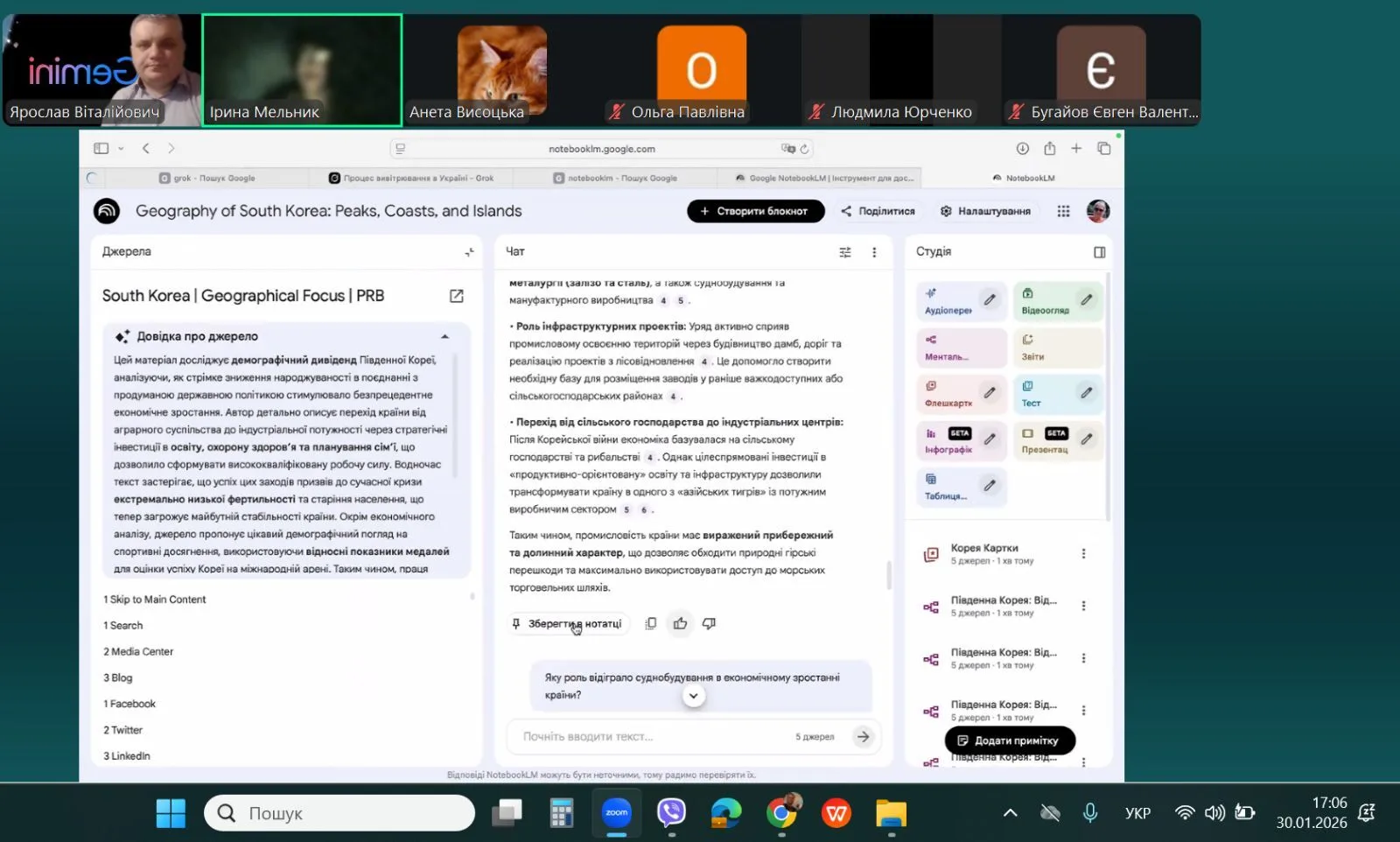The width and height of the screenshot is (1400, 842).
Task: Open a new browser tab
Action: click(1076, 149)
